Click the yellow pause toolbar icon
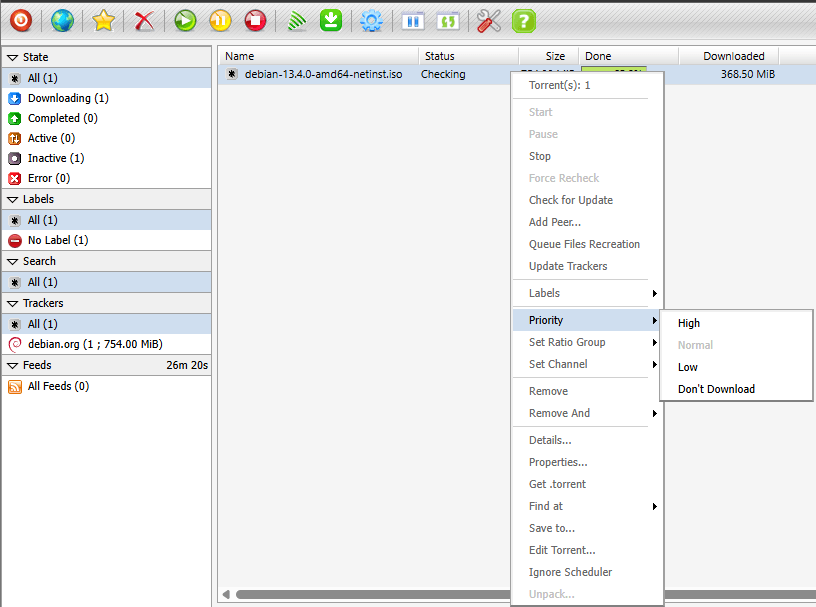This screenshot has height=607, width=816. [x=220, y=21]
